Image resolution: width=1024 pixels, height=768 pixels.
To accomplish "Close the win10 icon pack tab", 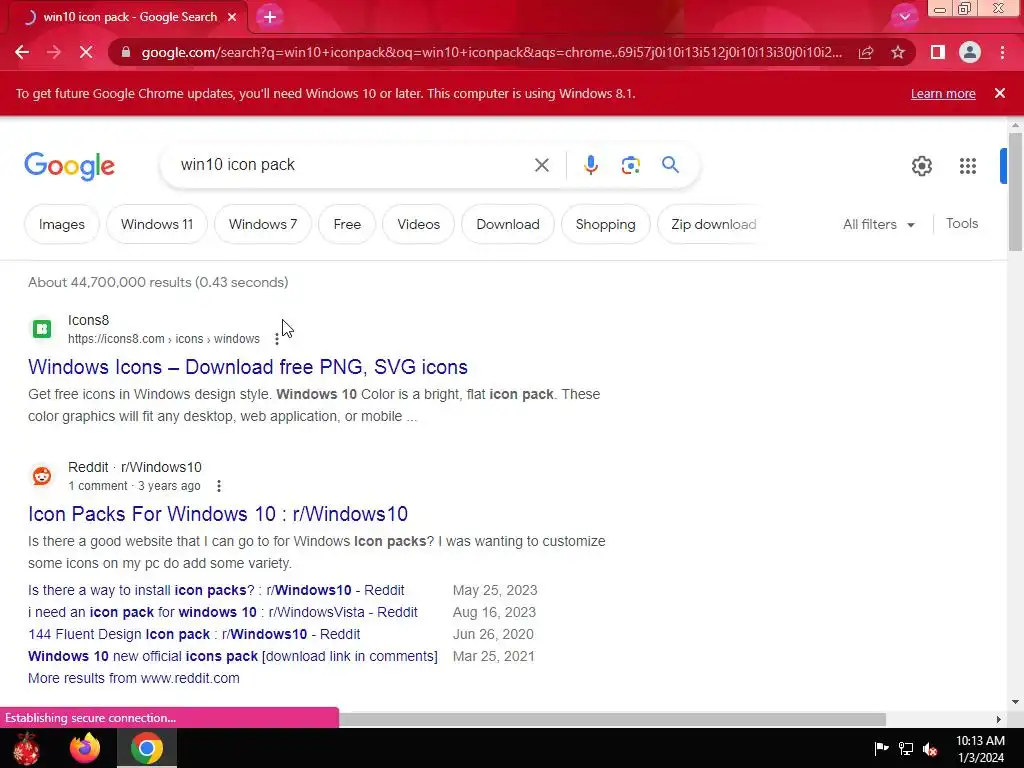I will pos(232,17).
